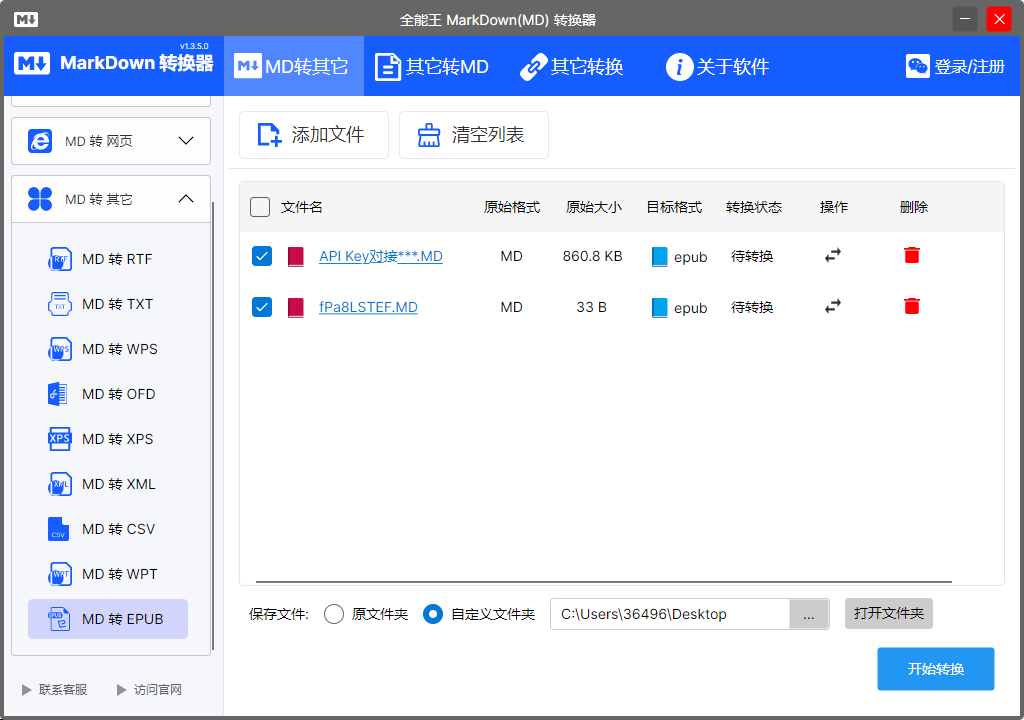This screenshot has width=1024, height=720.
Task: Click the OFD file icon in sidebar
Action: coord(58,395)
